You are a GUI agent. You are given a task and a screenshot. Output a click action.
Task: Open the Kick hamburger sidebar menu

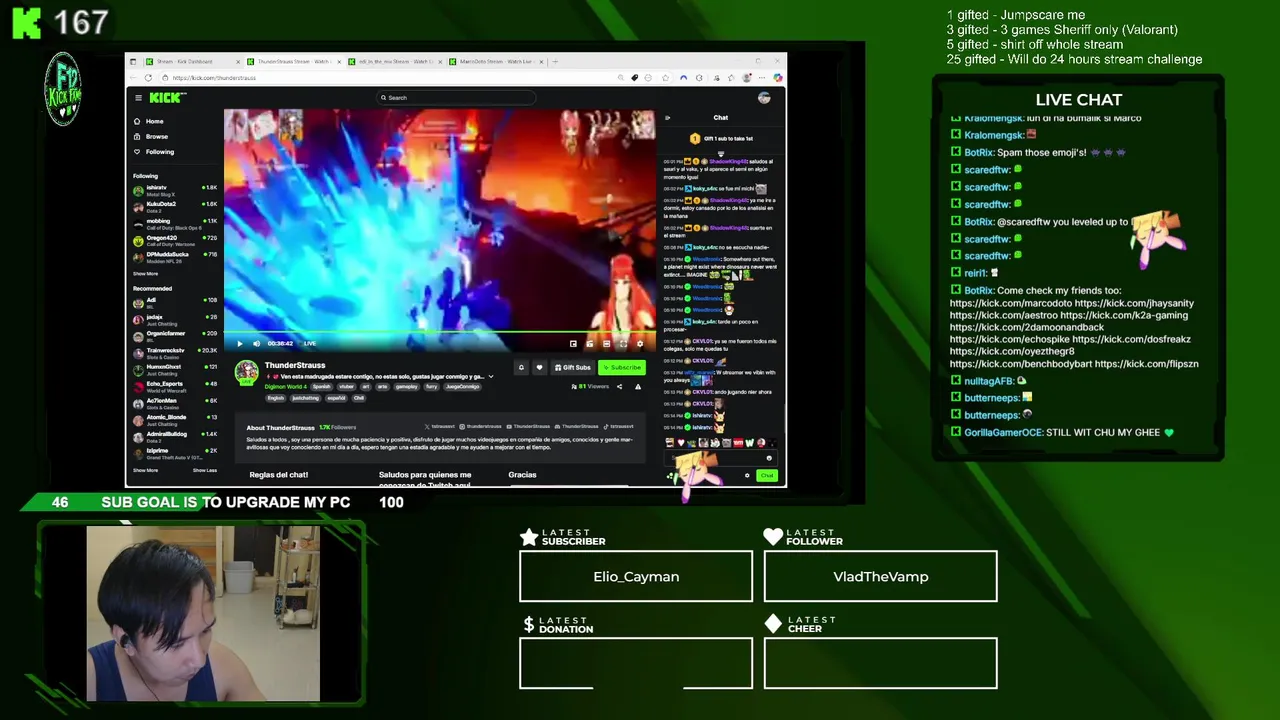click(138, 97)
